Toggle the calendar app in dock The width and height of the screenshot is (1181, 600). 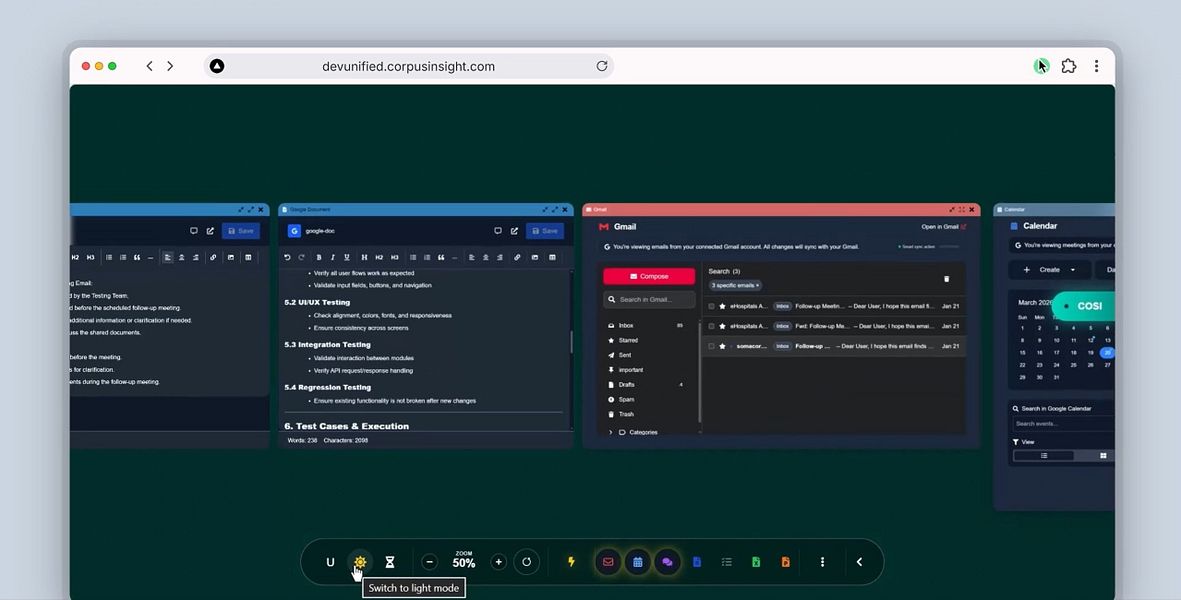(x=637, y=562)
